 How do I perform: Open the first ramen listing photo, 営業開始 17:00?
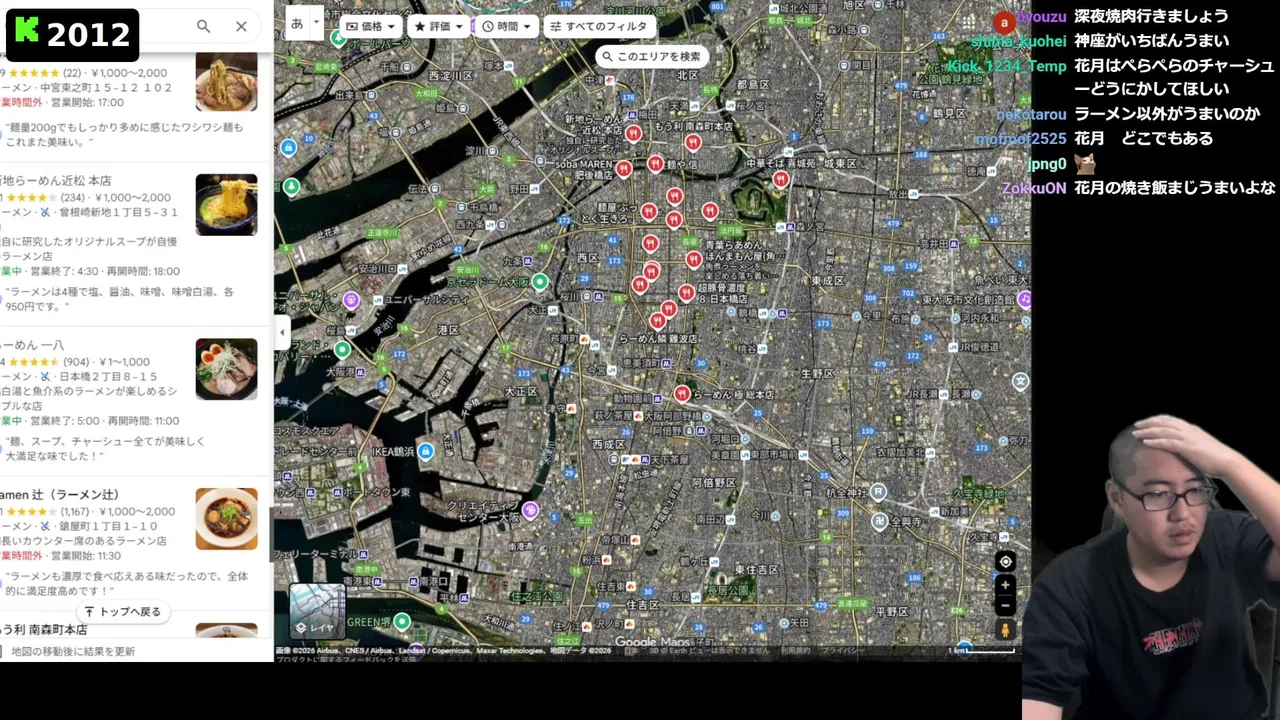(226, 81)
